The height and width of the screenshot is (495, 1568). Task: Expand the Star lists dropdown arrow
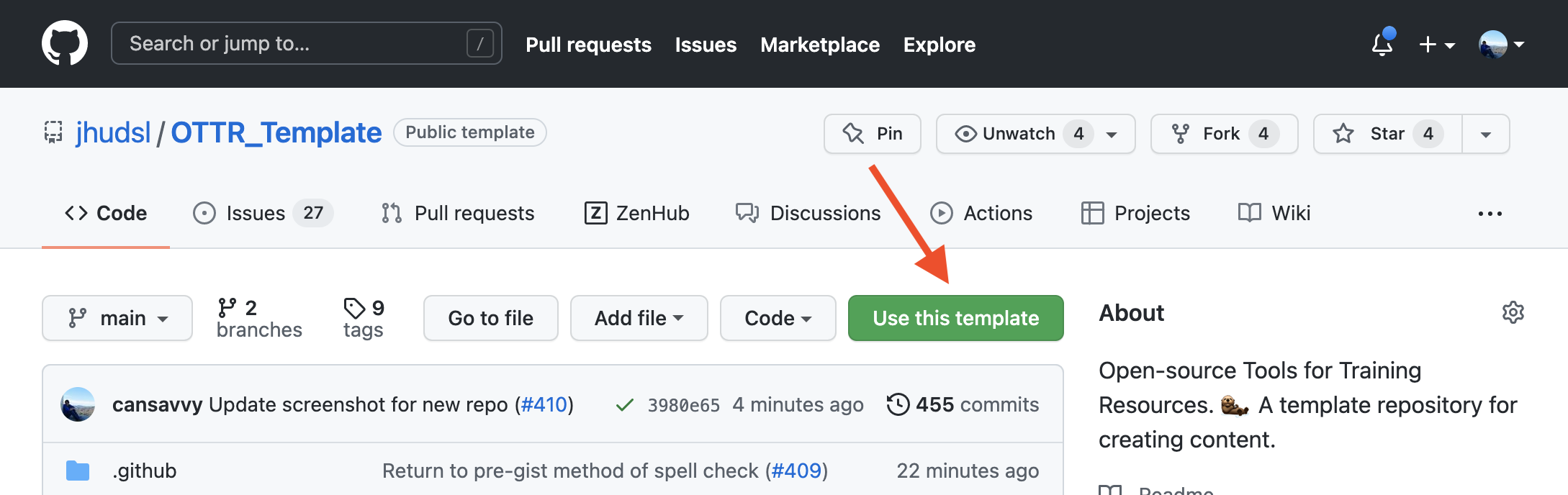(x=1486, y=135)
